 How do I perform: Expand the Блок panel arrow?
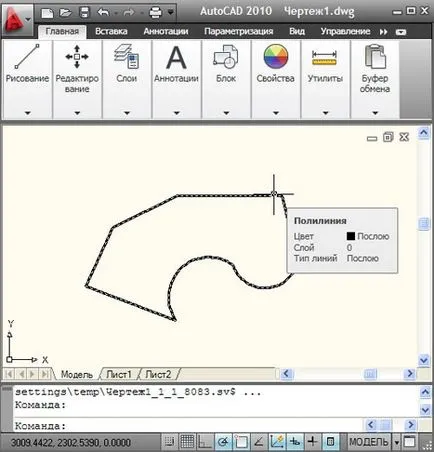[x=226, y=113]
